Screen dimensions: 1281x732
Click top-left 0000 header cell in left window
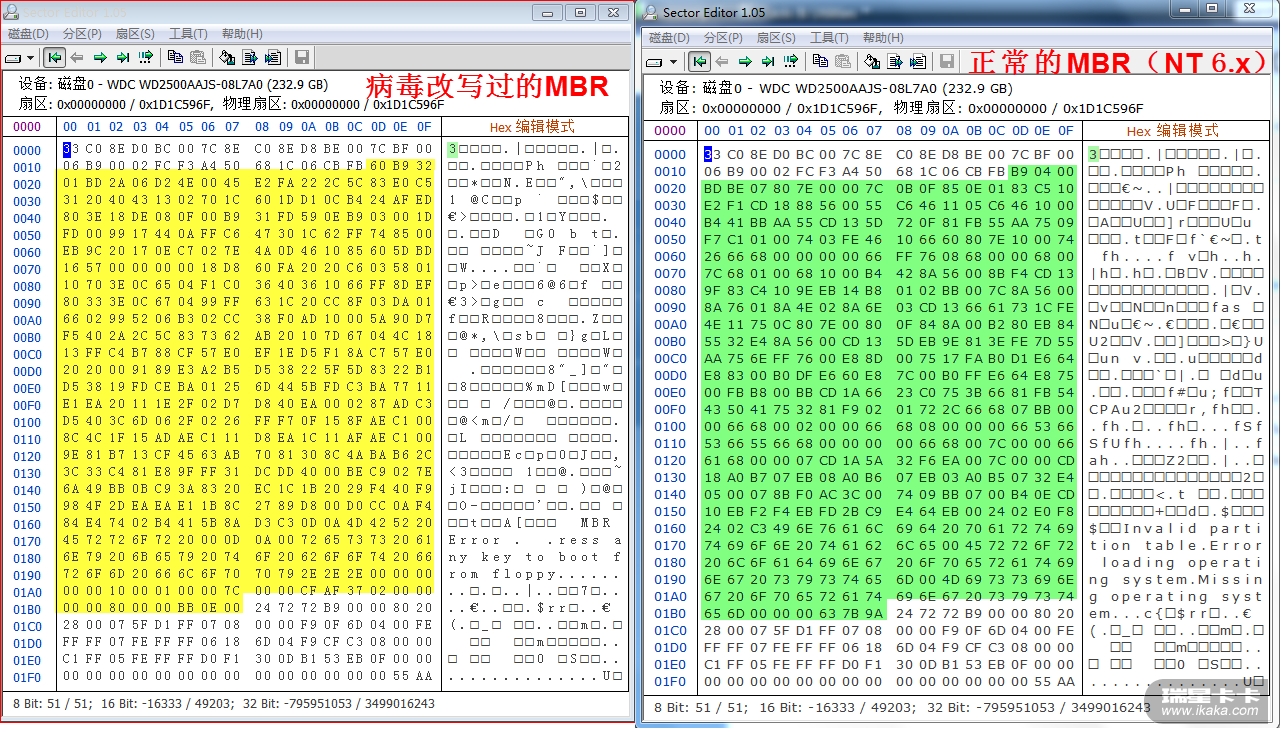click(x=27, y=127)
